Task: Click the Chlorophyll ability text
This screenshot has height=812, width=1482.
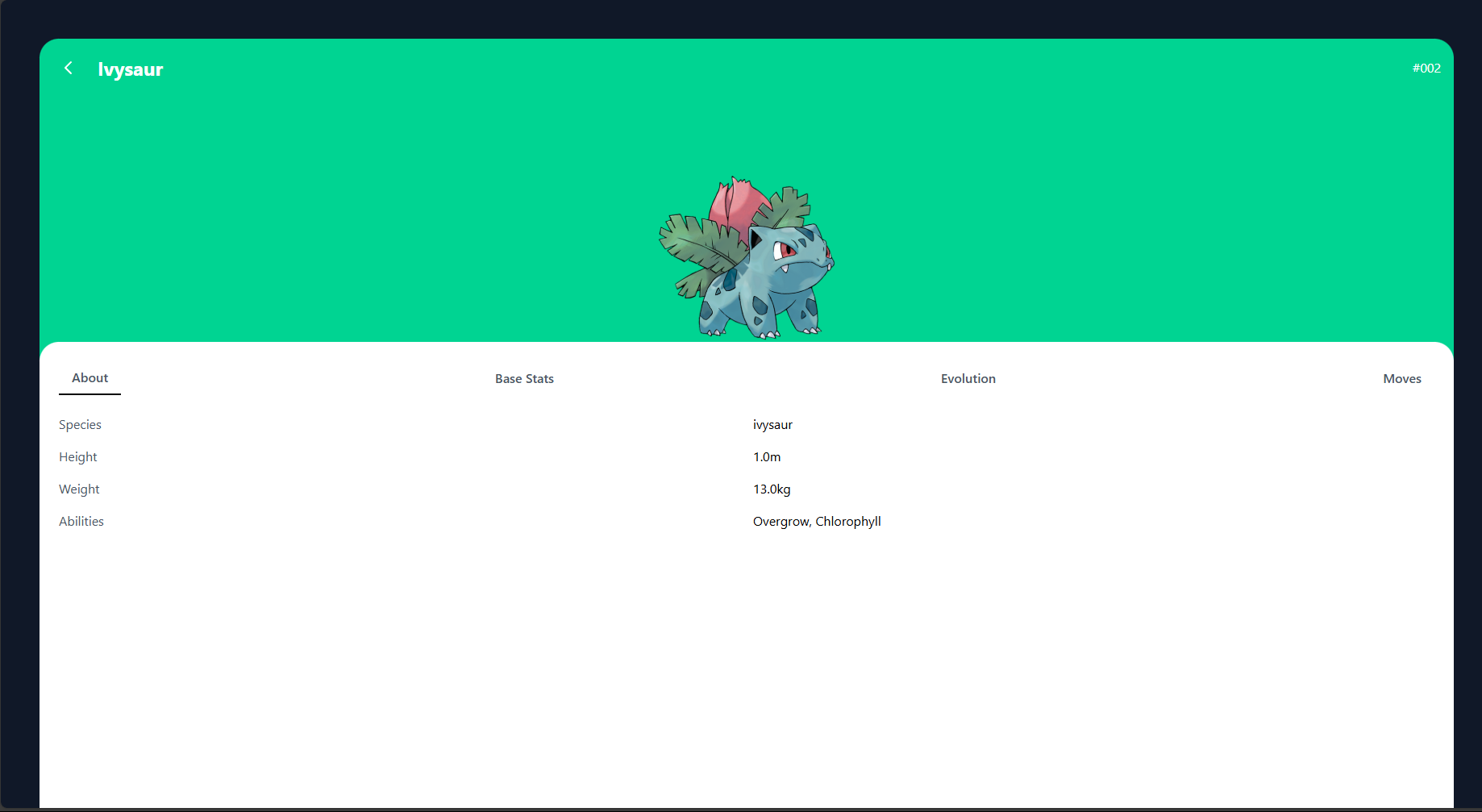Action: 847,521
